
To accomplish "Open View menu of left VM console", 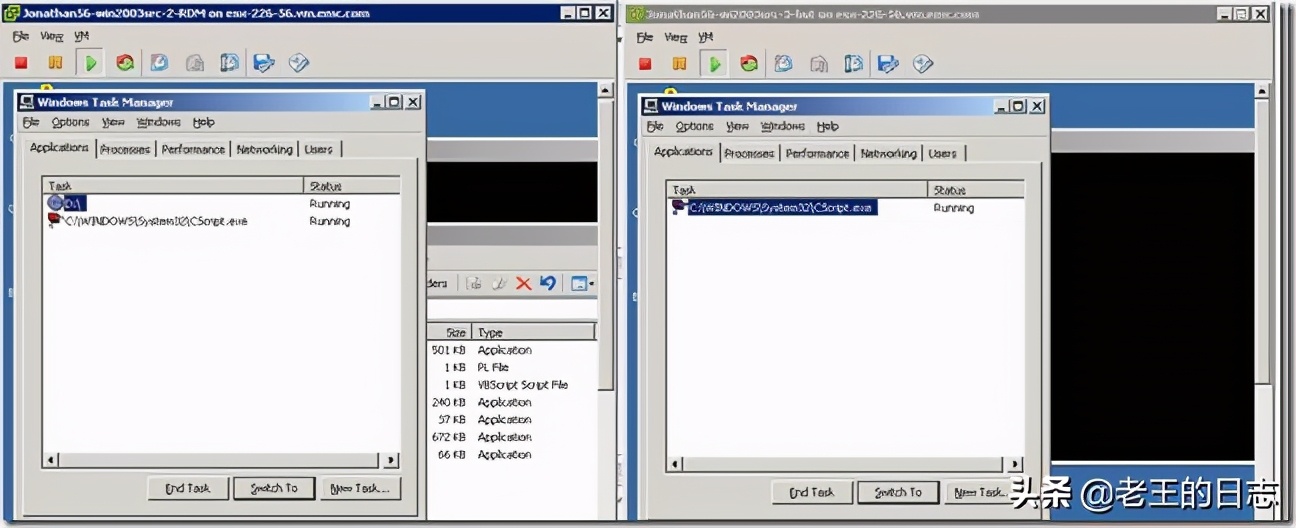I will pyautogui.click(x=52, y=36).
